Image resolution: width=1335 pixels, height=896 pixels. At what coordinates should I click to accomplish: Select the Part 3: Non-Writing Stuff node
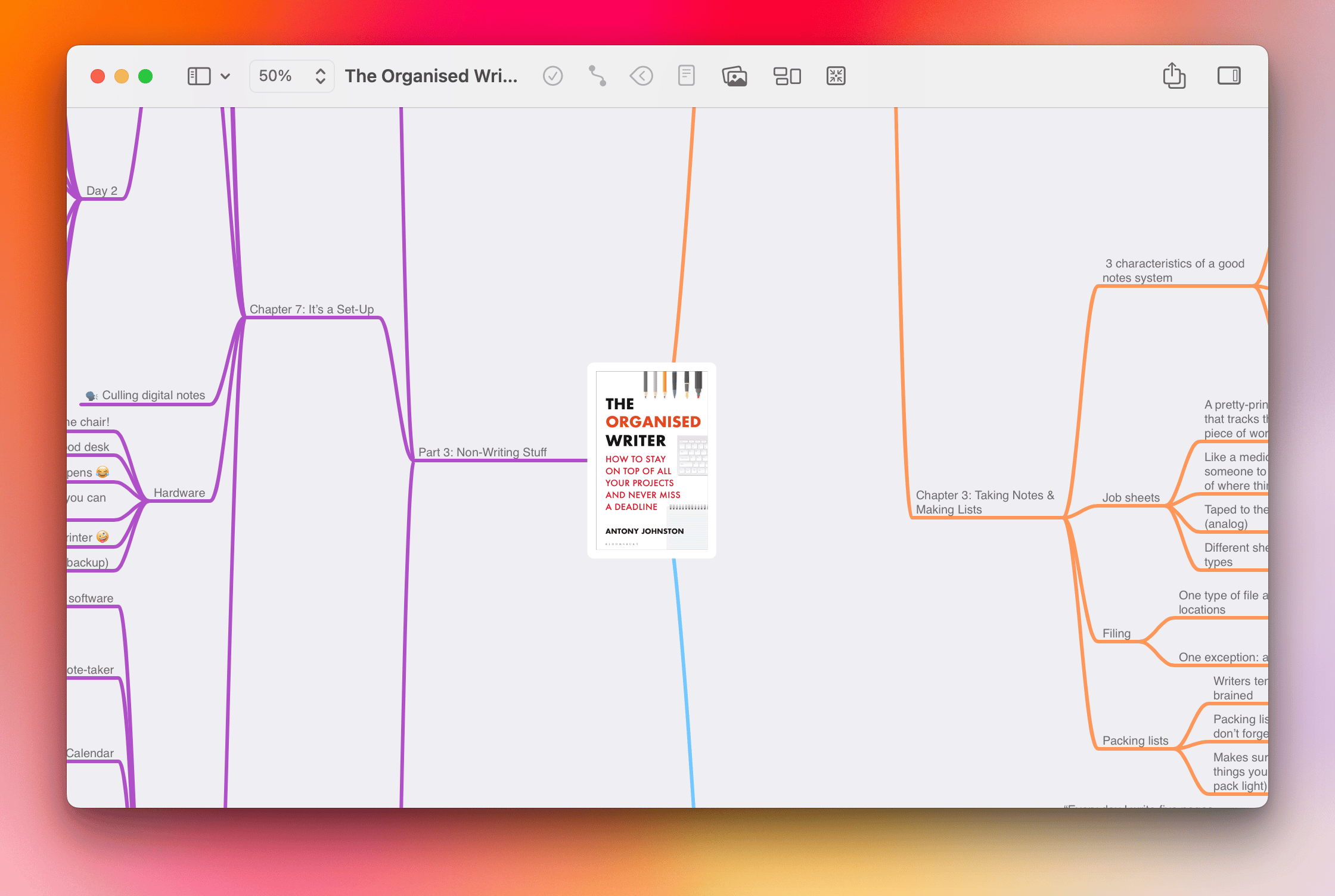pos(482,452)
